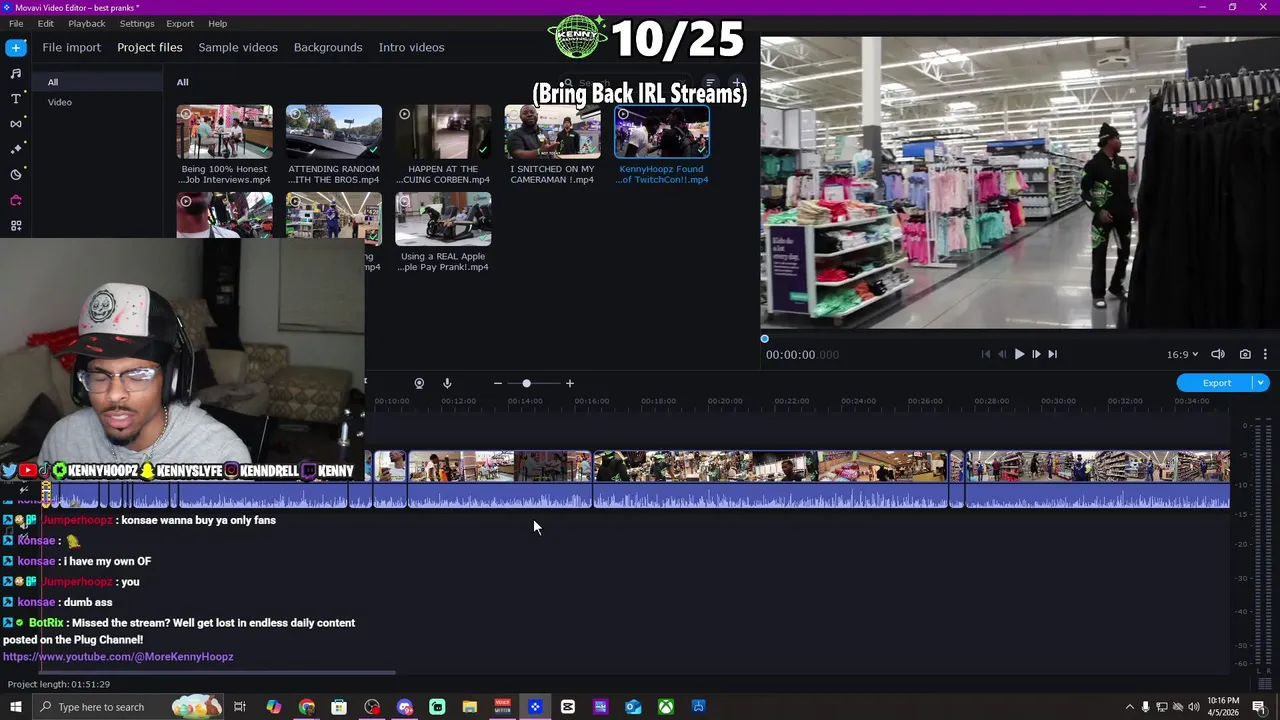
Task: Select the HAPPEN AT THE CUING CORBEN thumbnail
Action: click(x=443, y=132)
